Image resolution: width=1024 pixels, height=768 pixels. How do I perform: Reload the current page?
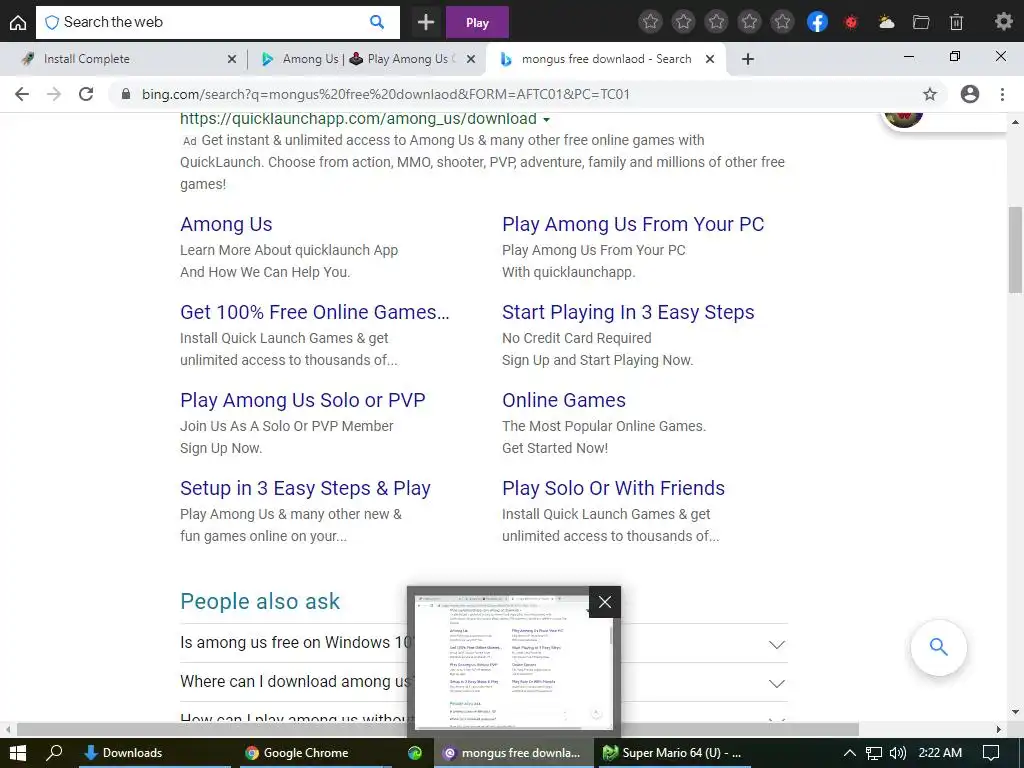tap(86, 94)
